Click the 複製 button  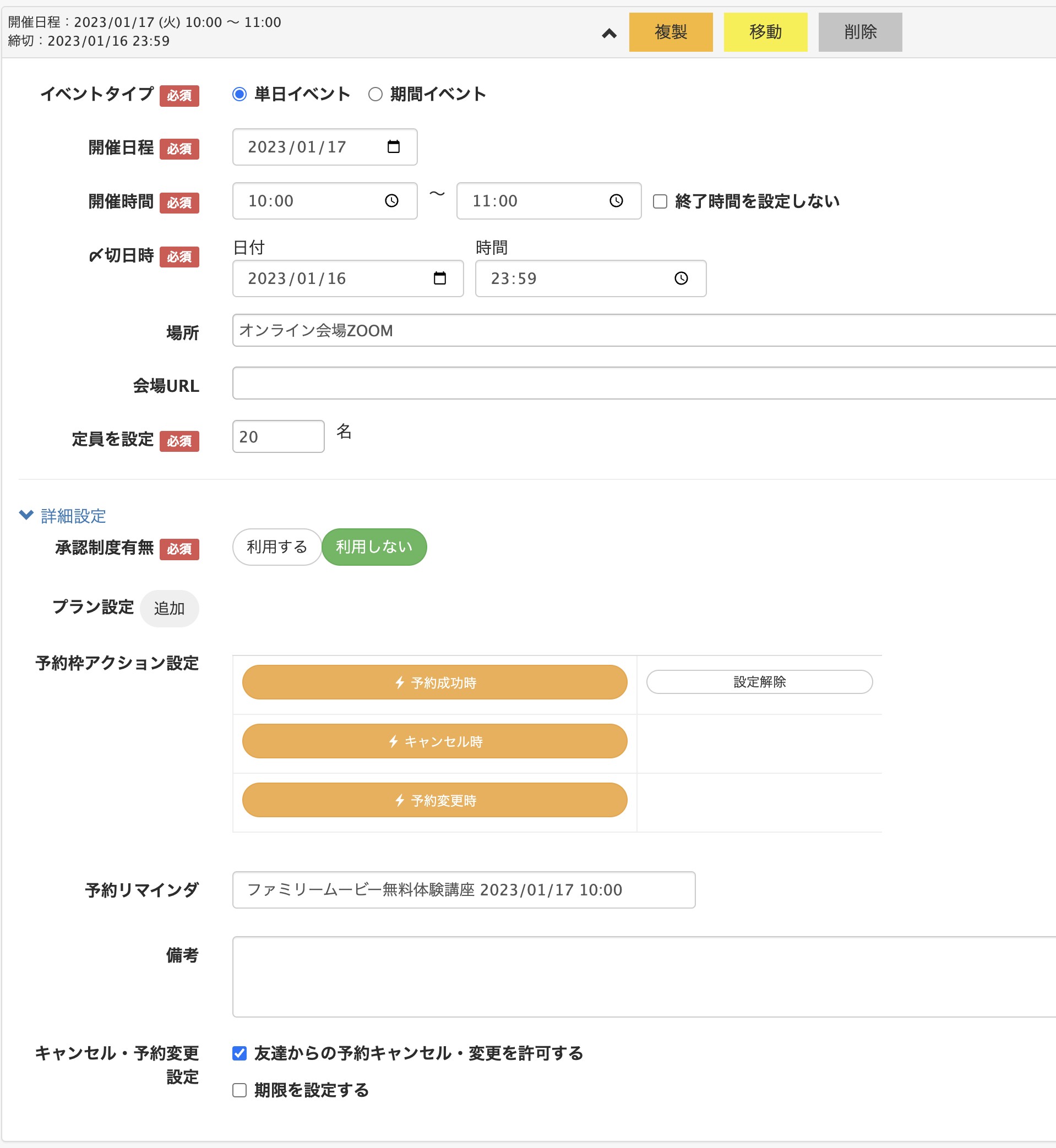tap(671, 32)
